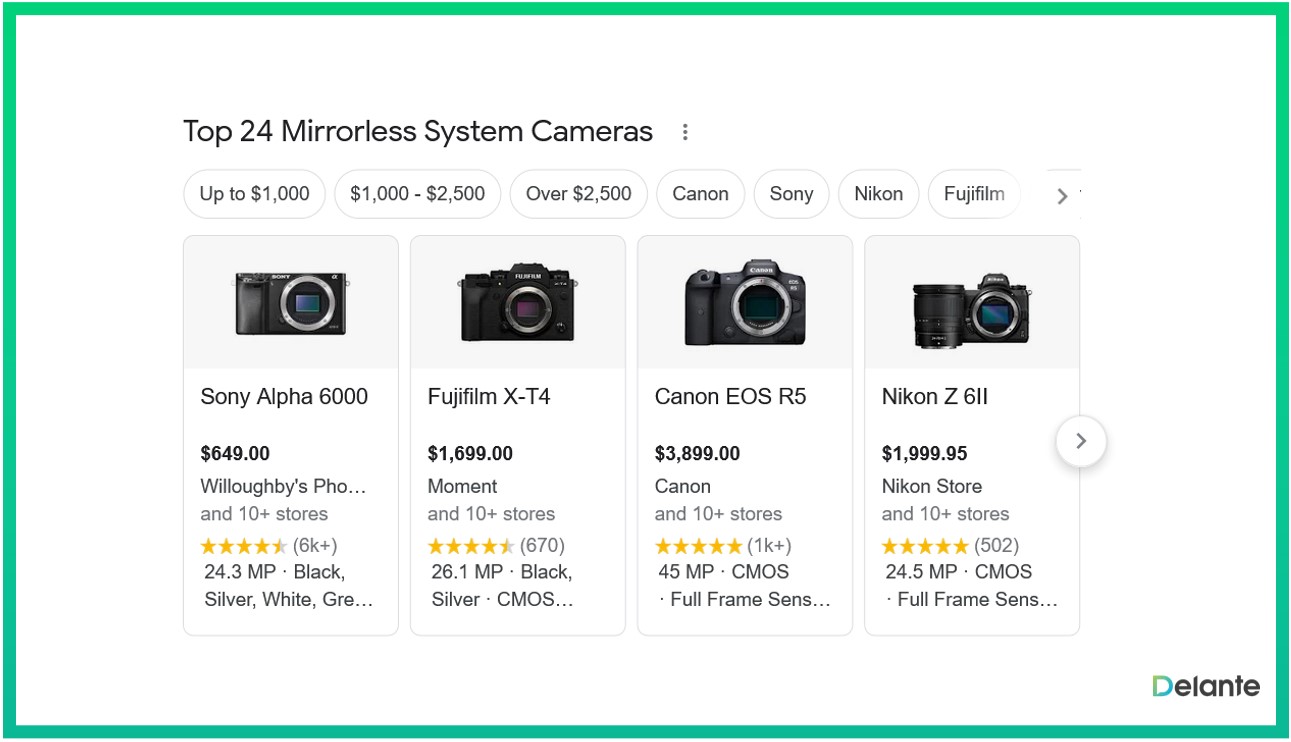Choose the Canon brand filter chip
Screen dimensions: 1291x742
pyautogui.click(x=700, y=194)
